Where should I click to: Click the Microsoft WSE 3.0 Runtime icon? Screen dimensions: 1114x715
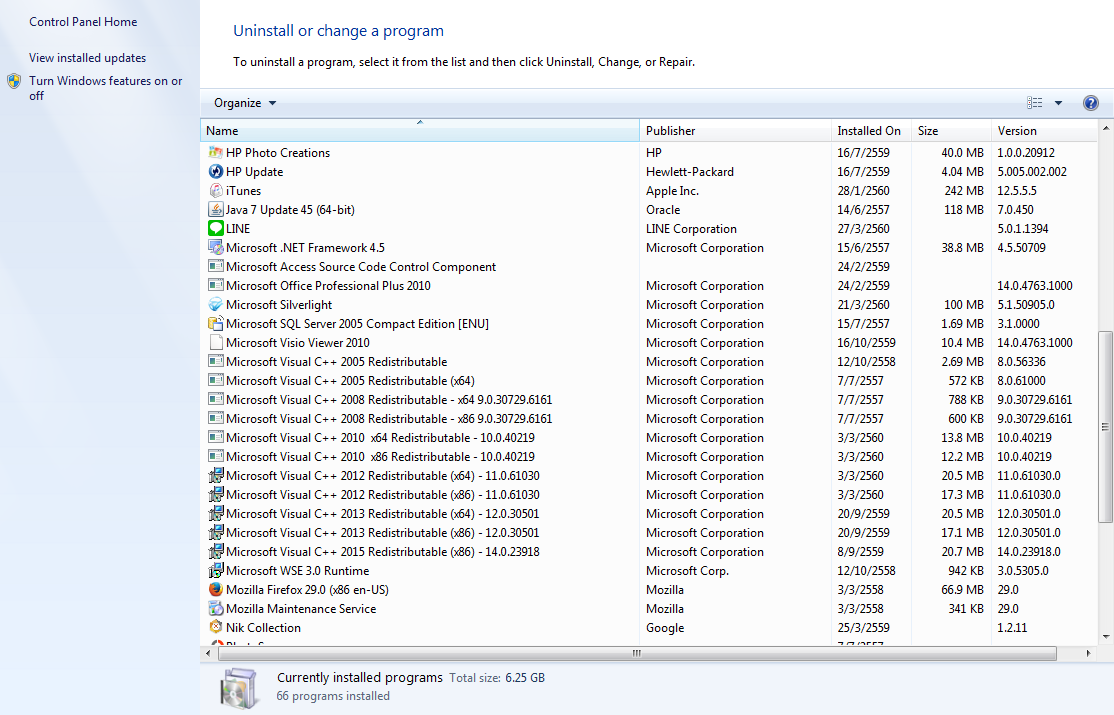[215, 571]
